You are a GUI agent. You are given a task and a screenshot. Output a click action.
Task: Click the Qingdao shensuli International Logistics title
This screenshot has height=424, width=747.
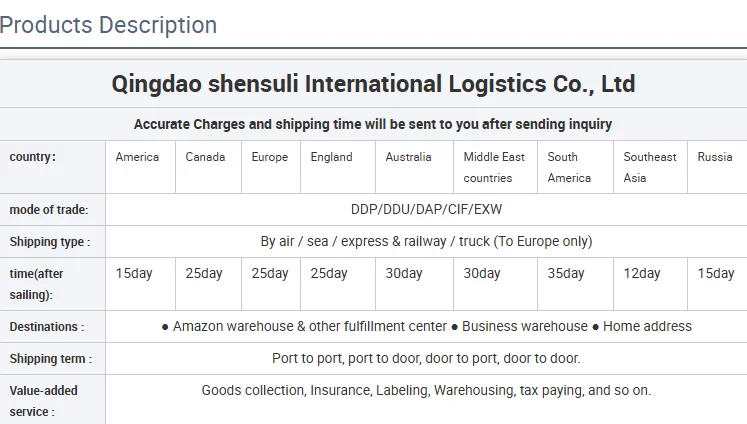pos(373,84)
